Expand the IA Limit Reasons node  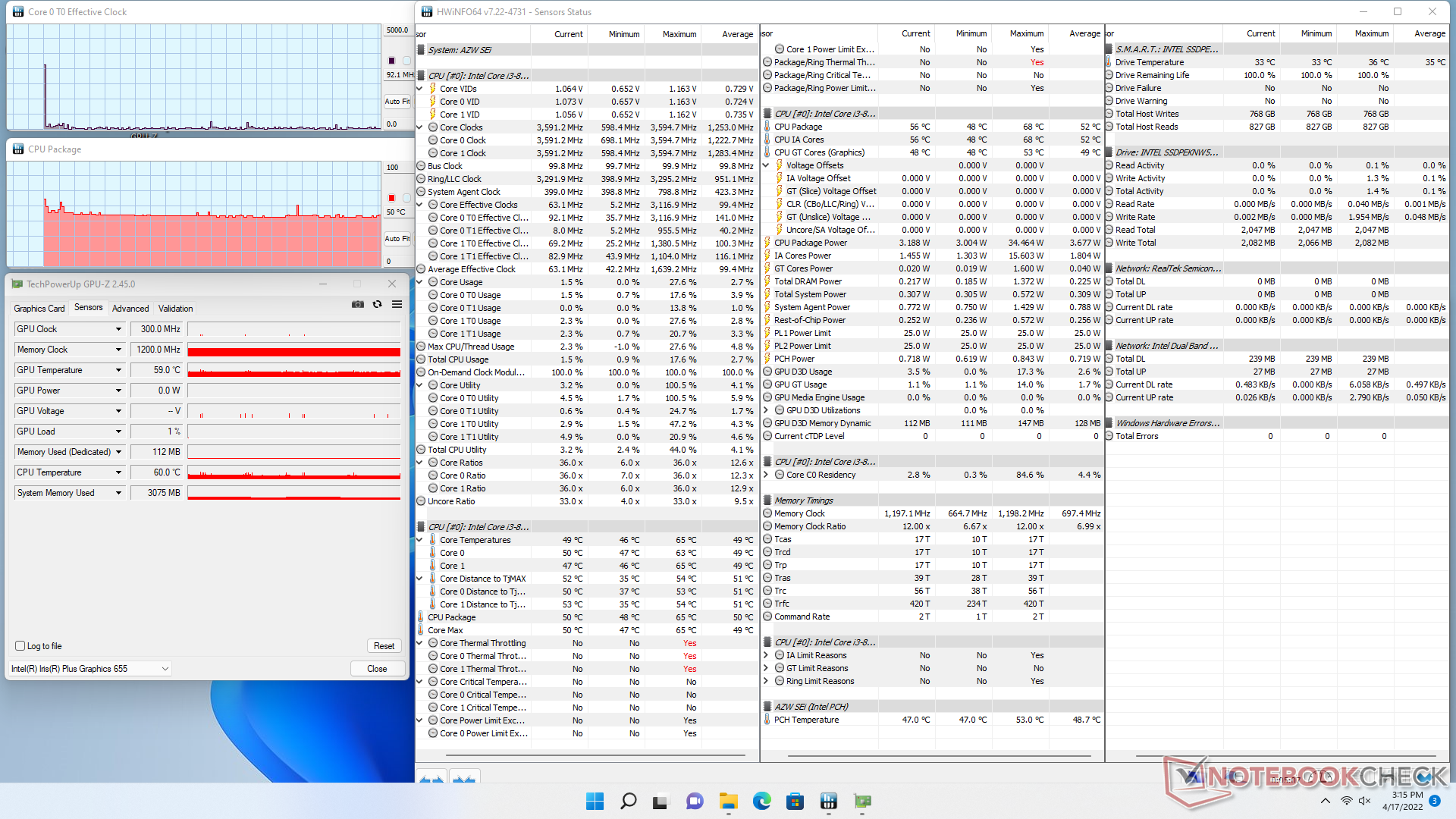click(766, 655)
